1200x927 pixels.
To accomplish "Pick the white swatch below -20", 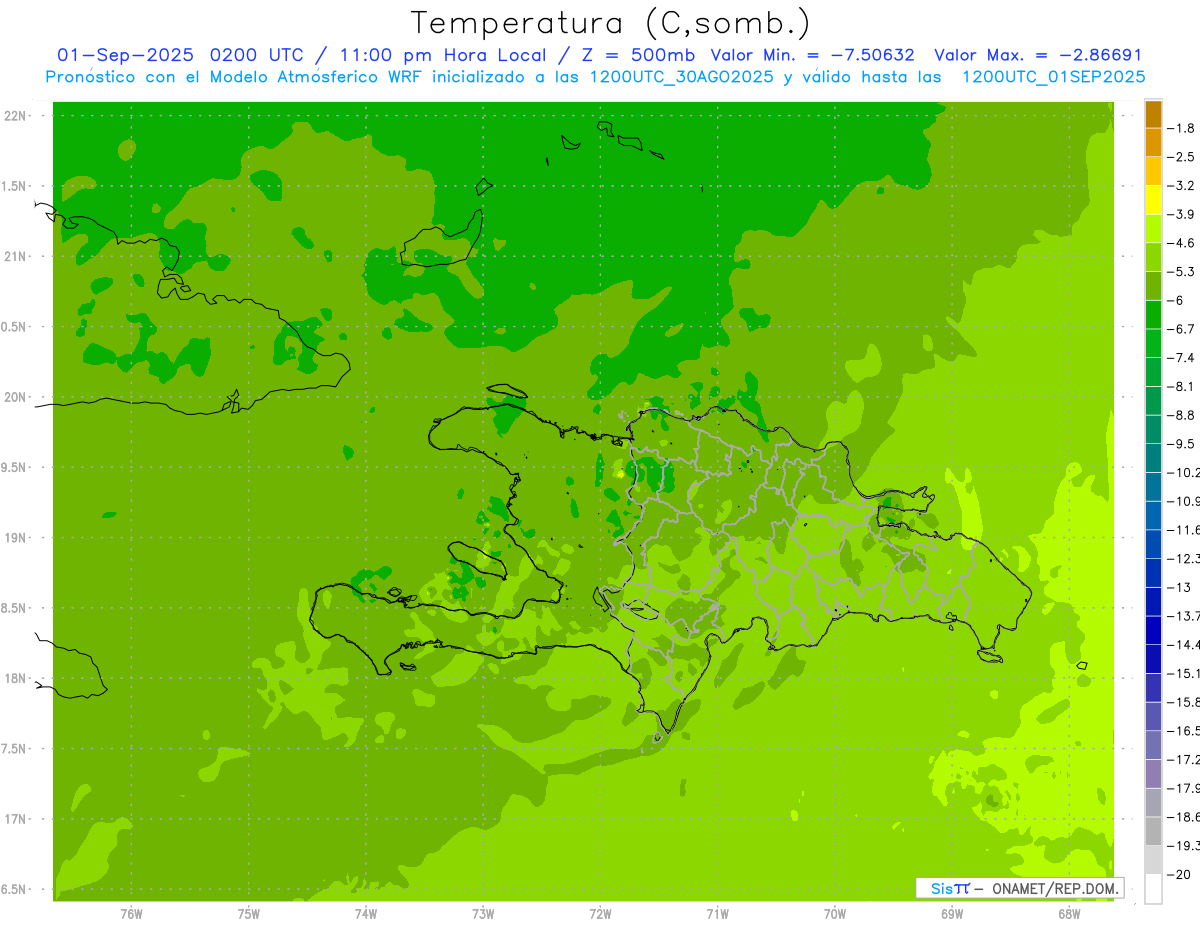I will click(1153, 889).
